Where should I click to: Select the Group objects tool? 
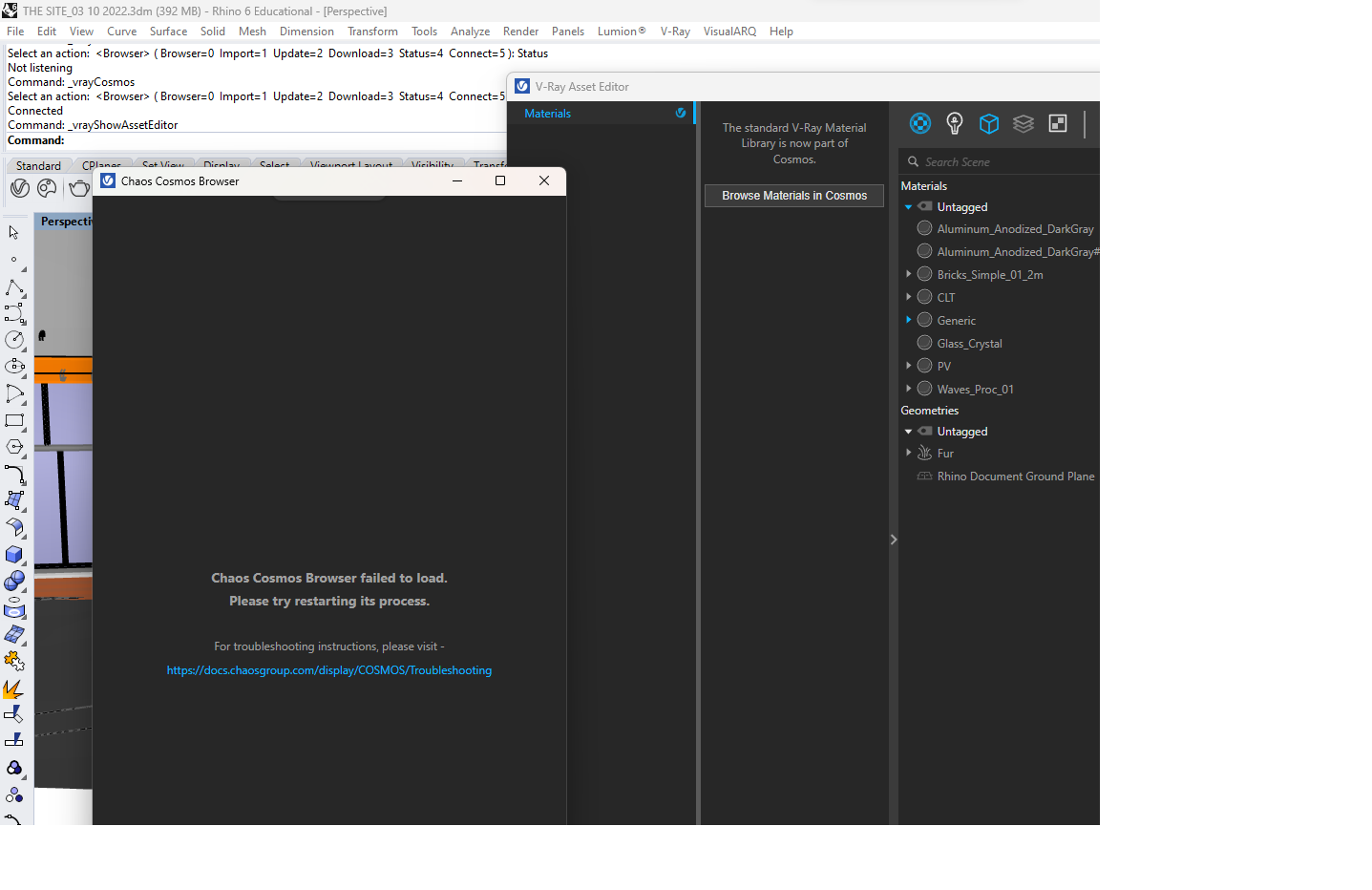point(14,768)
